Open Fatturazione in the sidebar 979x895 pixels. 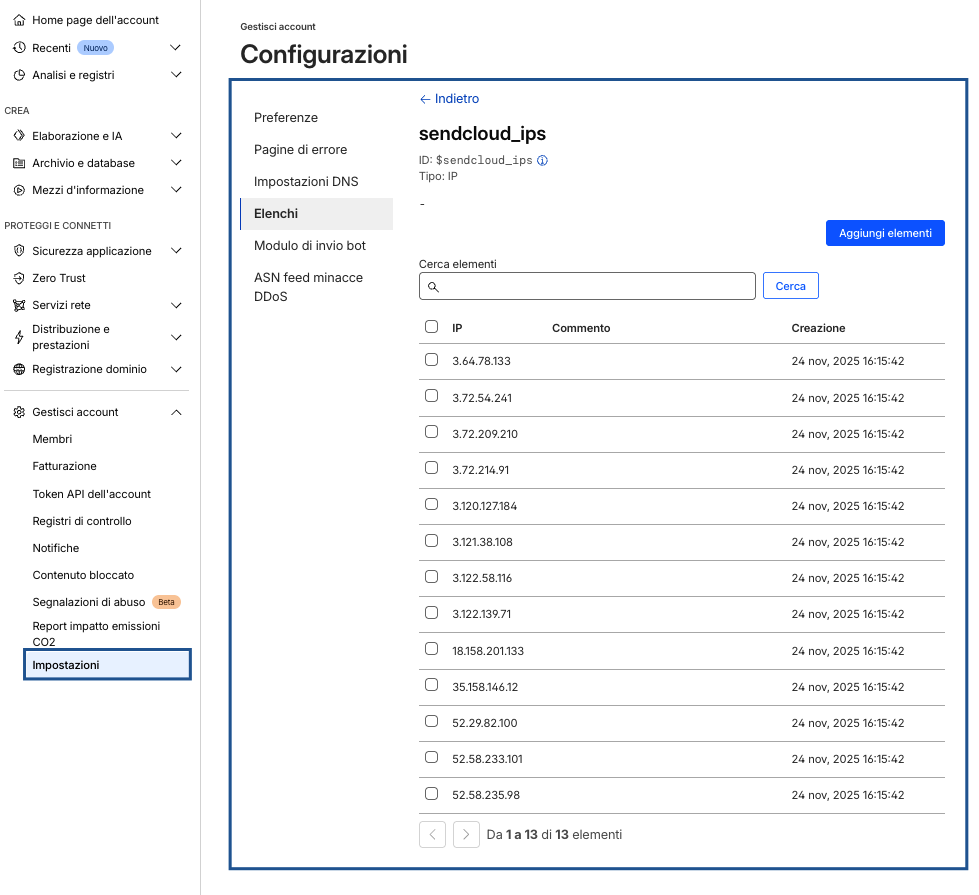click(x=64, y=466)
